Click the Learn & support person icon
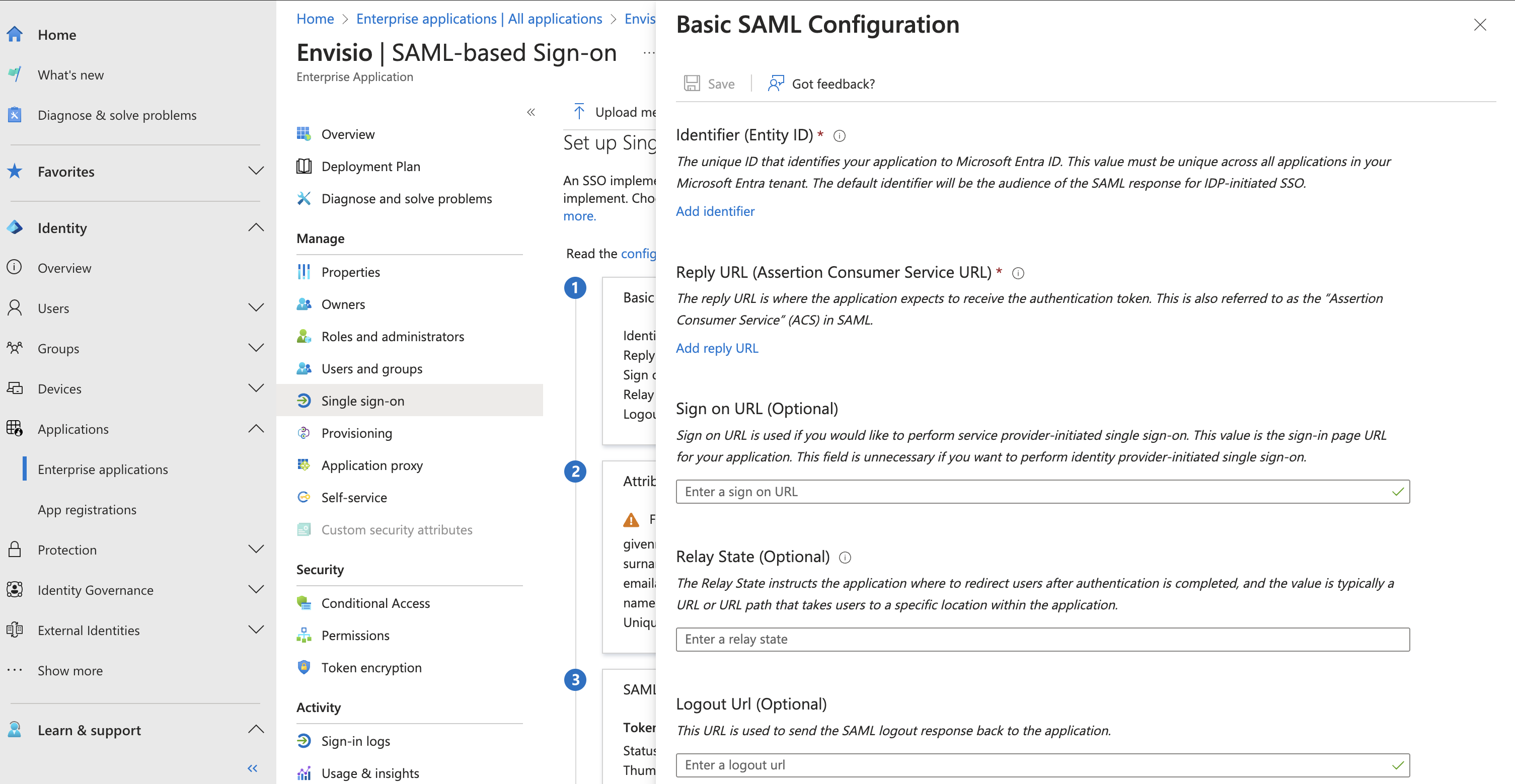Image resolution: width=1515 pixels, height=784 pixels. [15, 730]
